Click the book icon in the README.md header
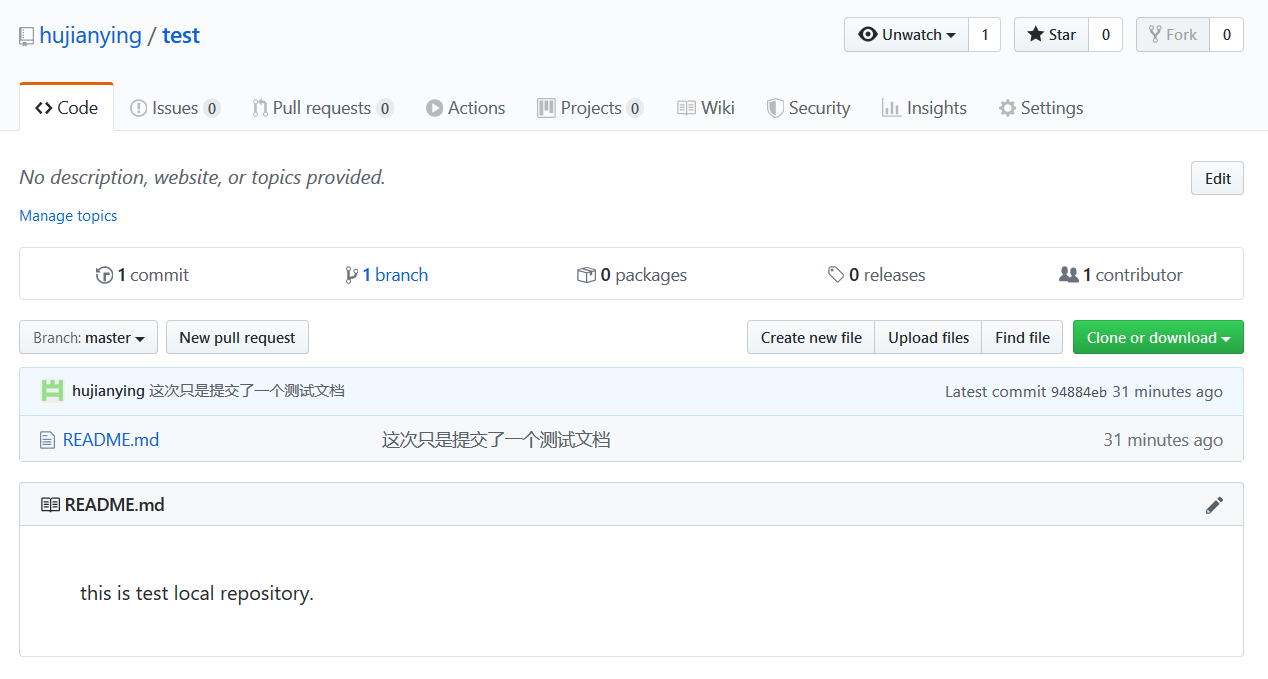Image resolution: width=1268 pixels, height=679 pixels. pyautogui.click(x=50, y=505)
